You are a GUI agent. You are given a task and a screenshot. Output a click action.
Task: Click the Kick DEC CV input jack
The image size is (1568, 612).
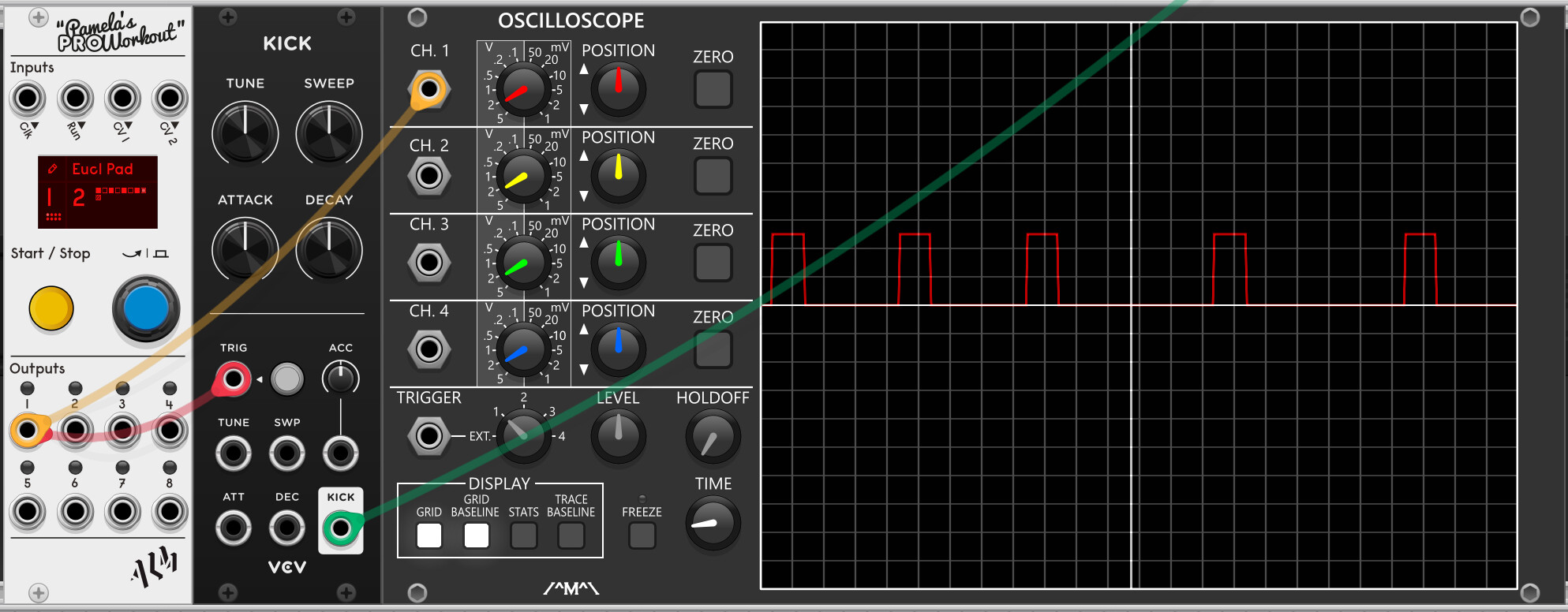(286, 528)
